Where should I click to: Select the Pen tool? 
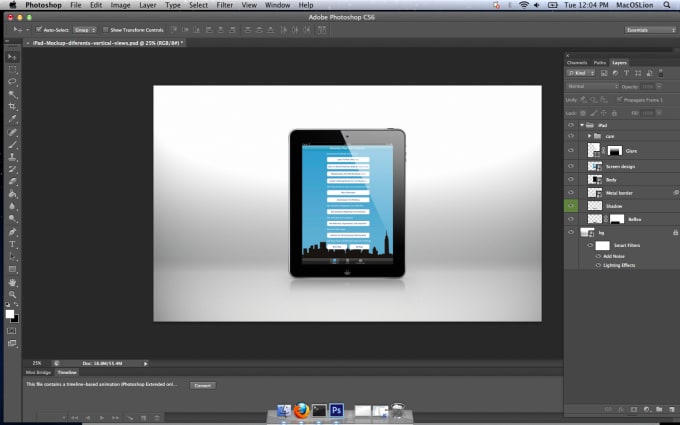(x=12, y=232)
